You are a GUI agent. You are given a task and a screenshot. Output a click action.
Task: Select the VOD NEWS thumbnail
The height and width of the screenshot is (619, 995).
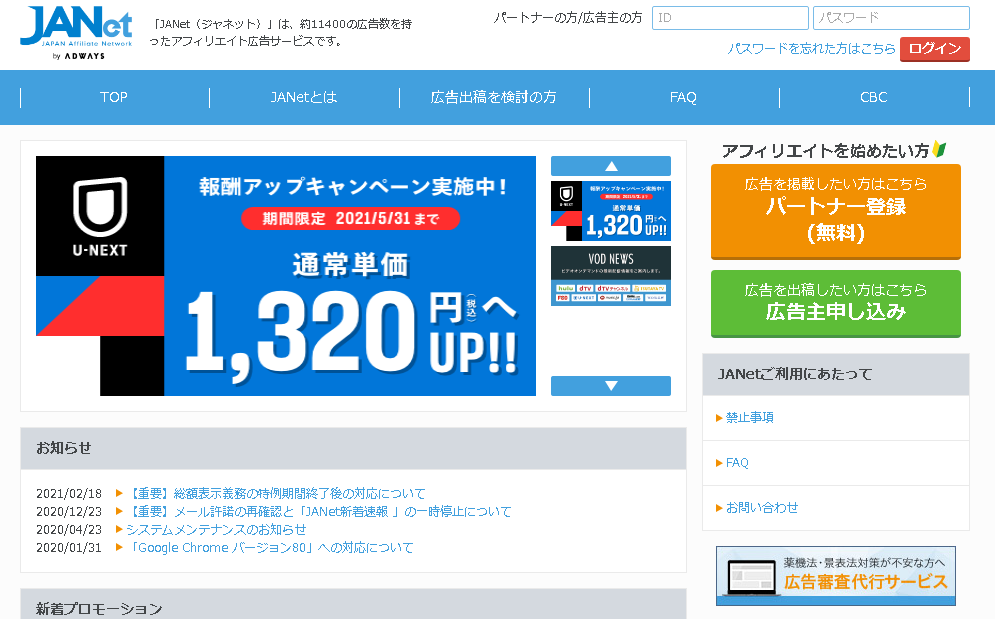tap(610, 276)
